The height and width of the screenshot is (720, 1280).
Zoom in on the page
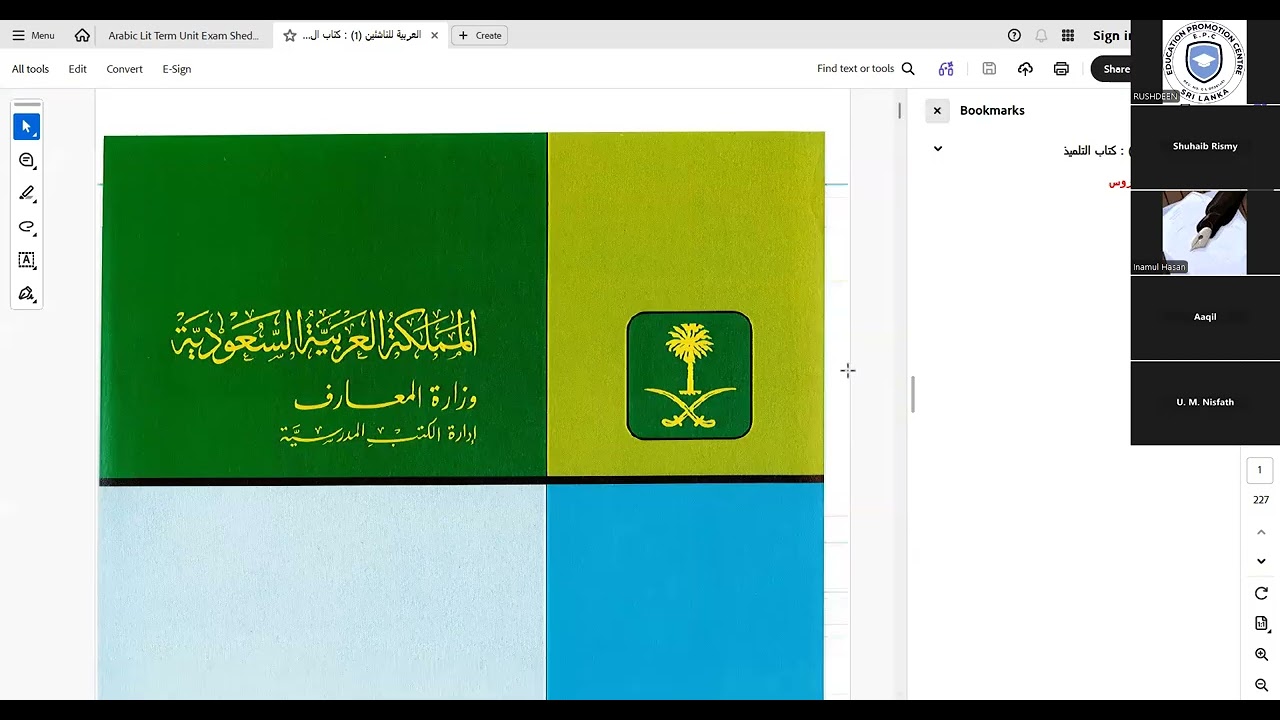pyautogui.click(x=1261, y=655)
